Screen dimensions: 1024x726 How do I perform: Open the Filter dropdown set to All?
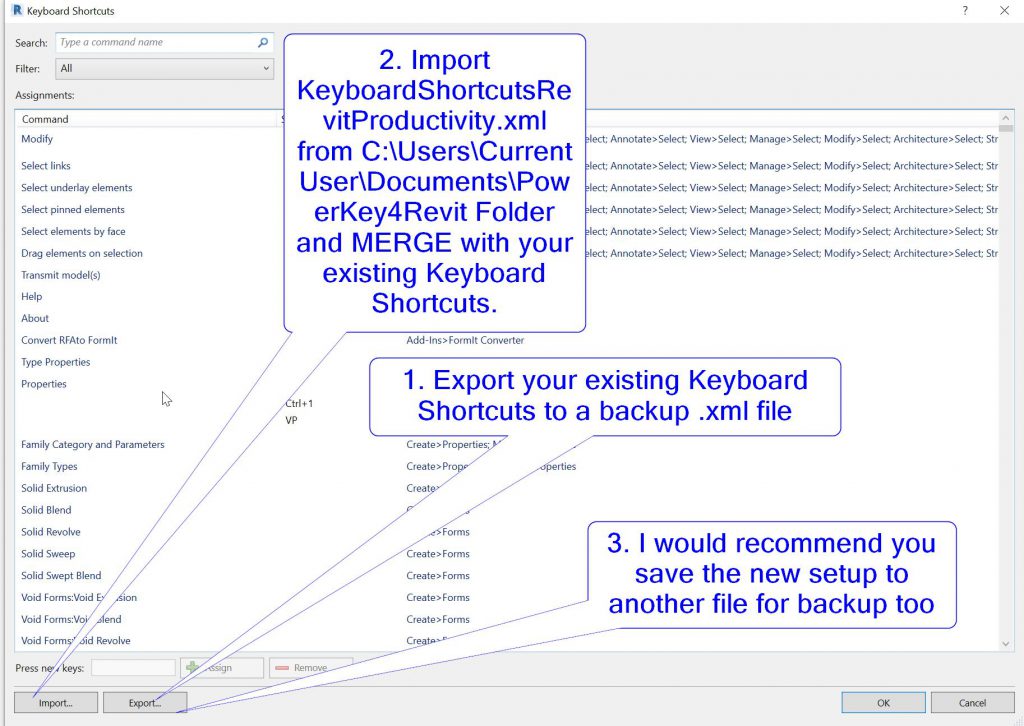[x=165, y=69]
